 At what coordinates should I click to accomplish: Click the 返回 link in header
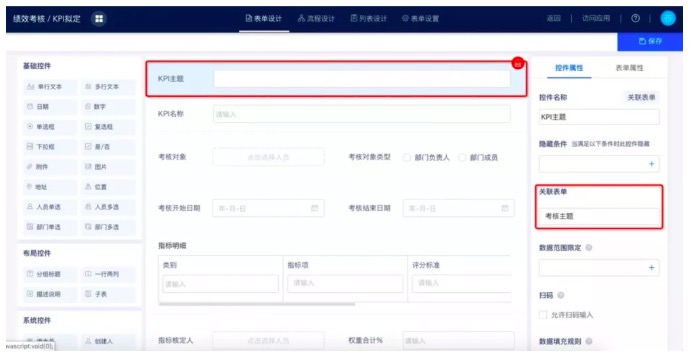click(x=553, y=18)
